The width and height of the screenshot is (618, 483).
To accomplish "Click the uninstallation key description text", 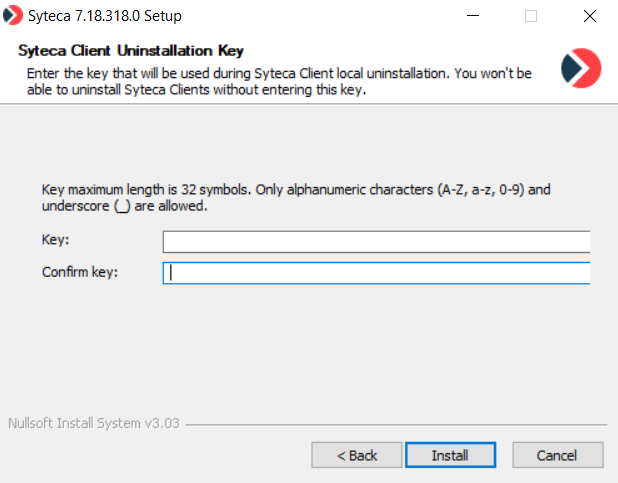I will 280,83.
